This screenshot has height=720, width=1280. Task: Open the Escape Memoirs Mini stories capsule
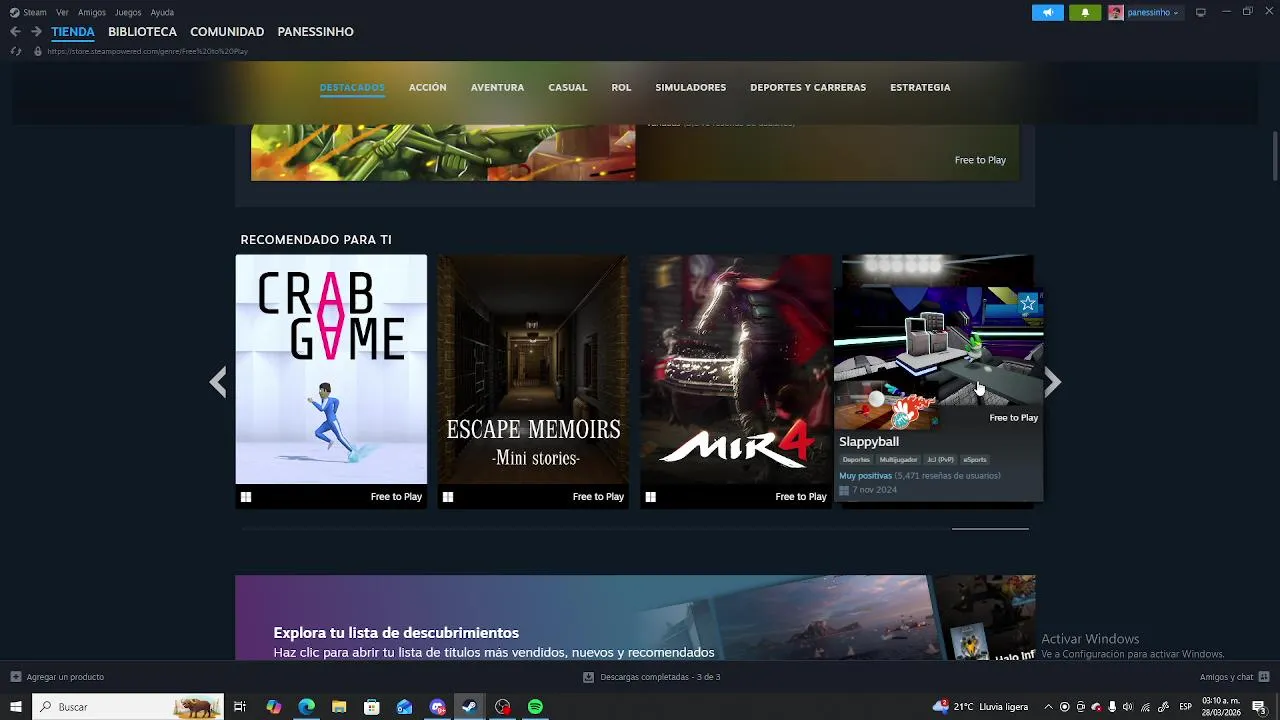tap(533, 369)
